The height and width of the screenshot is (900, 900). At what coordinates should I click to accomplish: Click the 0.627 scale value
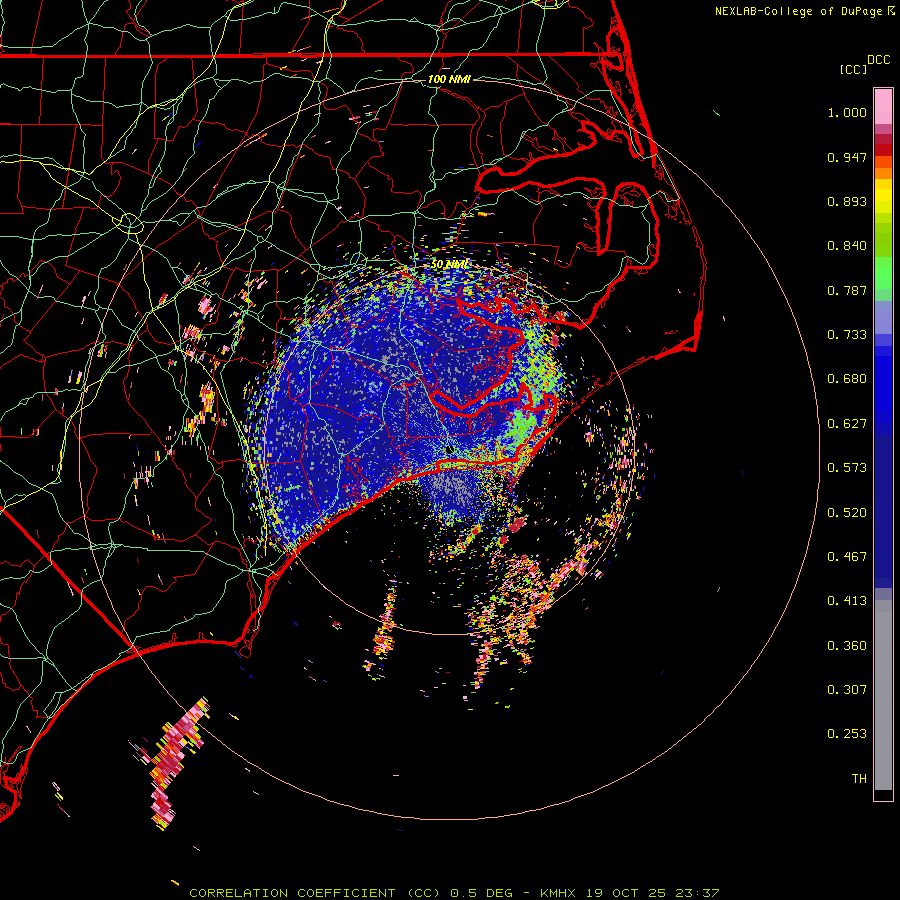(847, 424)
